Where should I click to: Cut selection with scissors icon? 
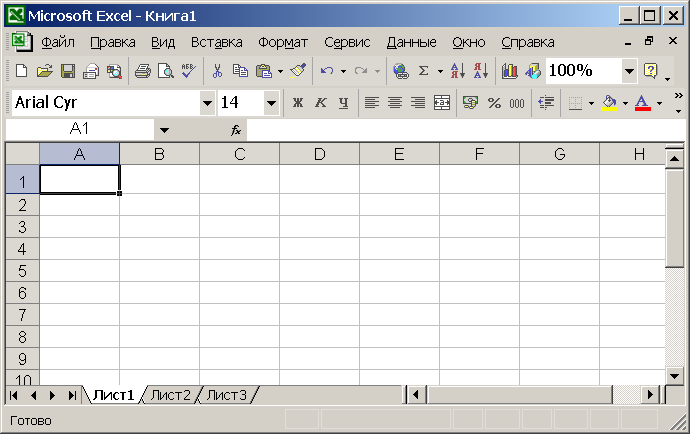point(217,70)
